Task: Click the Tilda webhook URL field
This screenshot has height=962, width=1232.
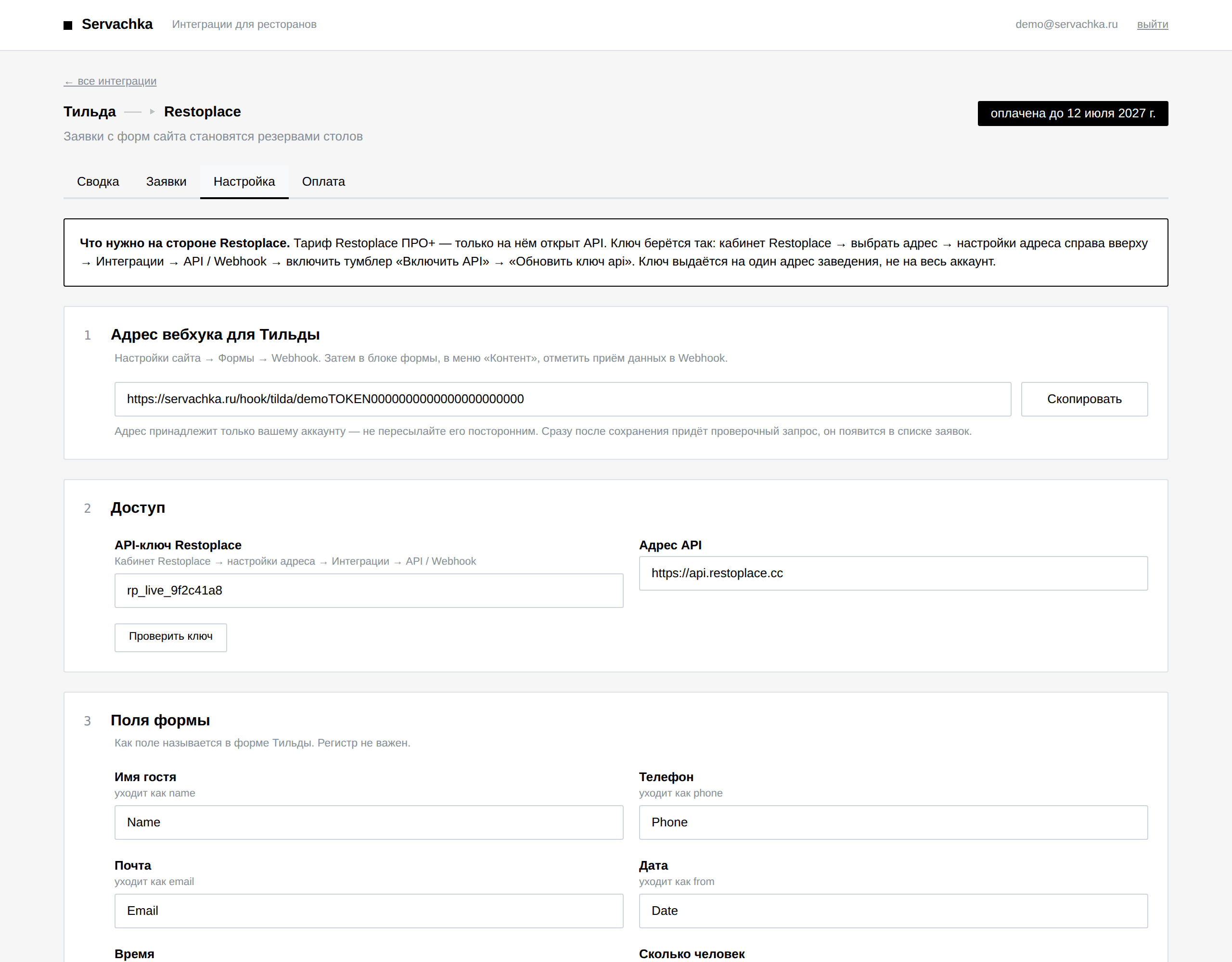Action: pyautogui.click(x=563, y=399)
